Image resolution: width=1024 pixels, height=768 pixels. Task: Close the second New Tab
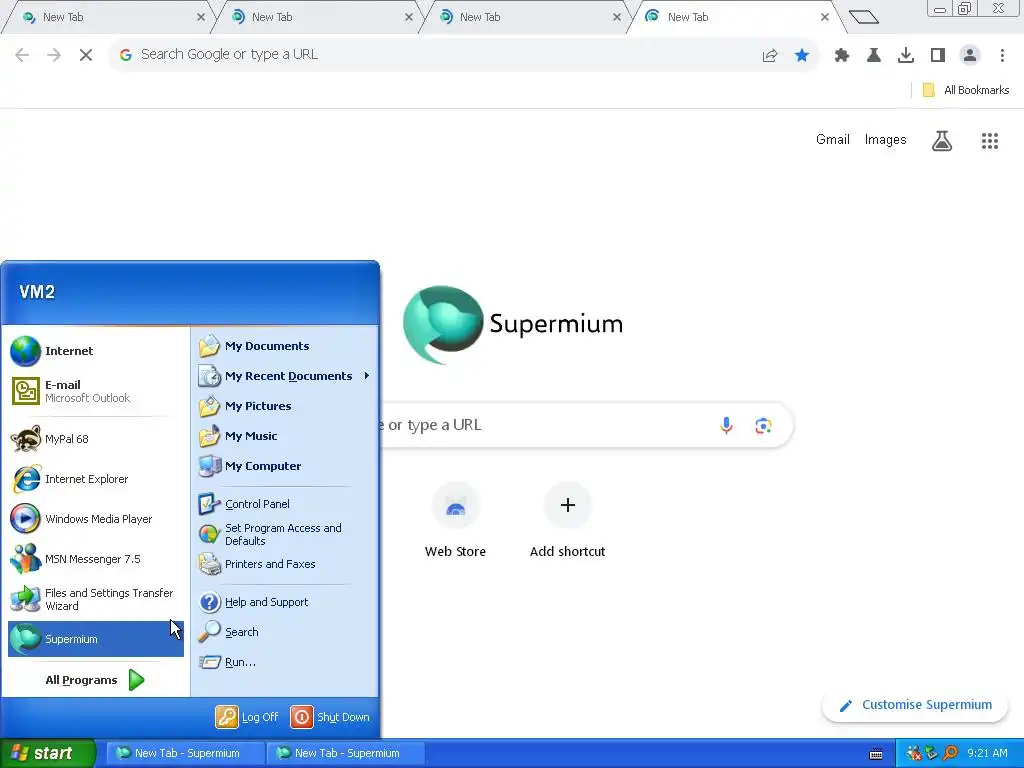click(409, 18)
